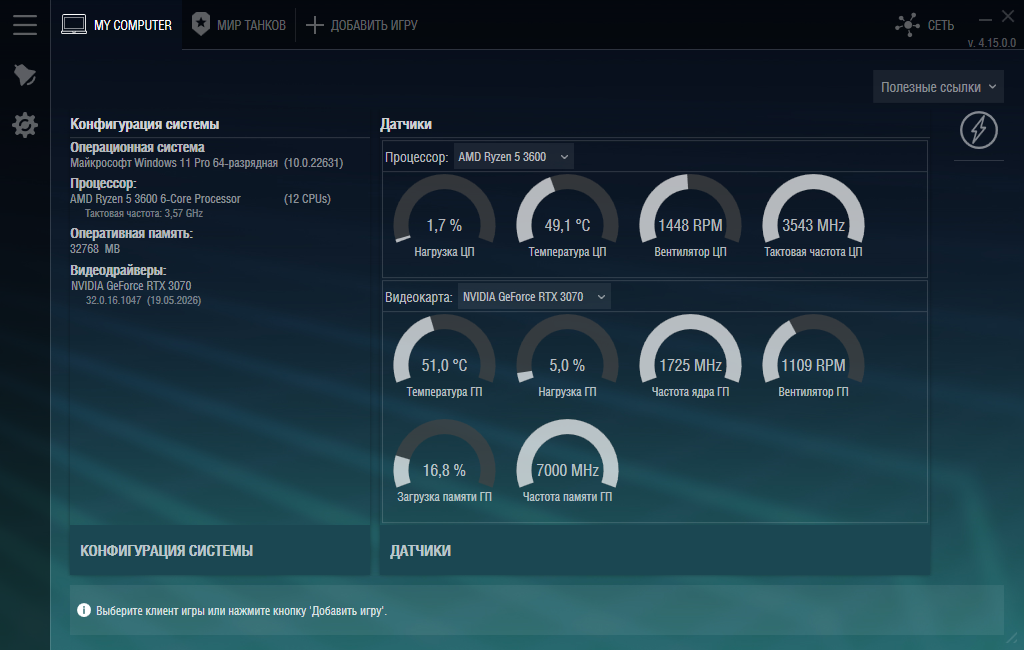Click the plus icon to add game

tap(314, 25)
